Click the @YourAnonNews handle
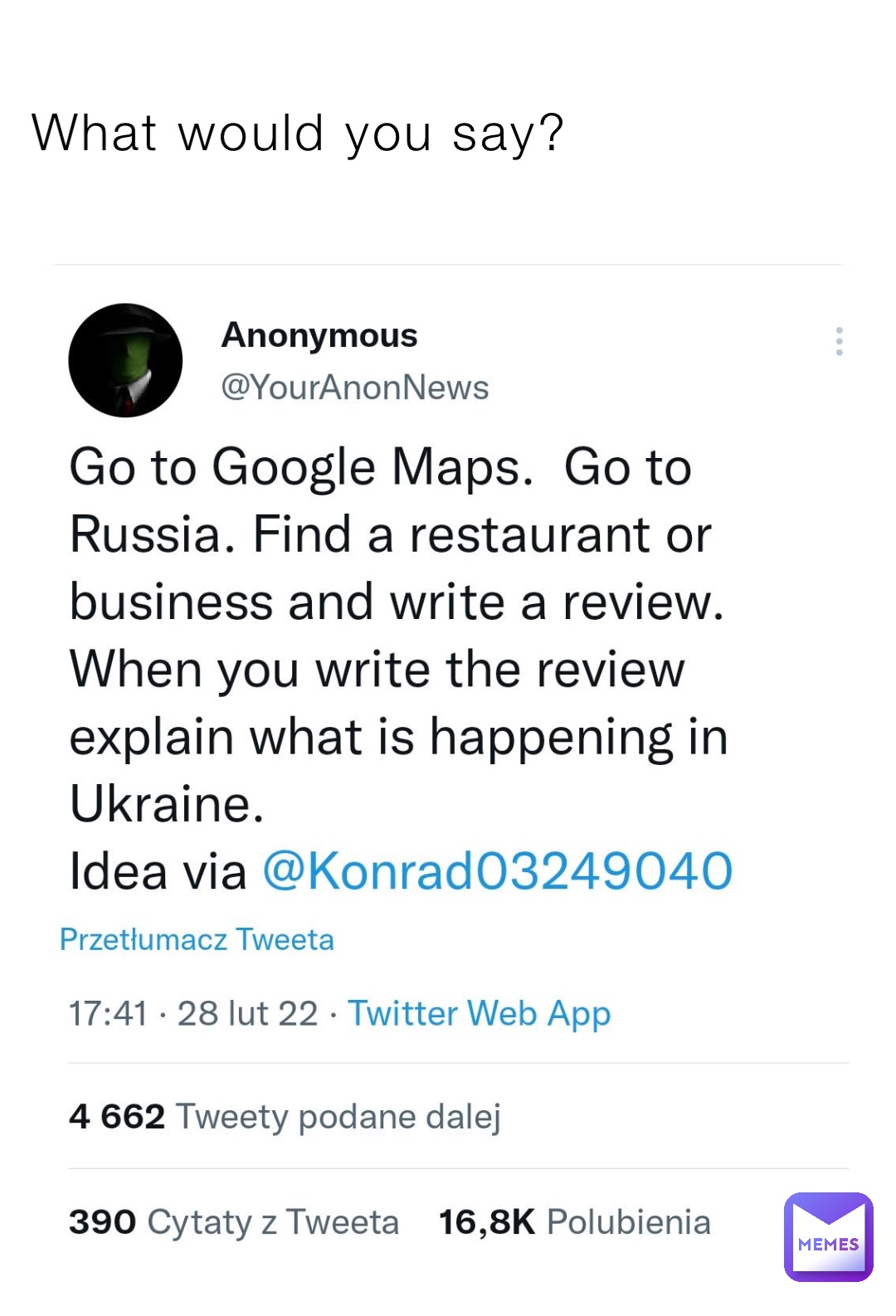The height and width of the screenshot is (1316, 896). pyautogui.click(x=354, y=387)
